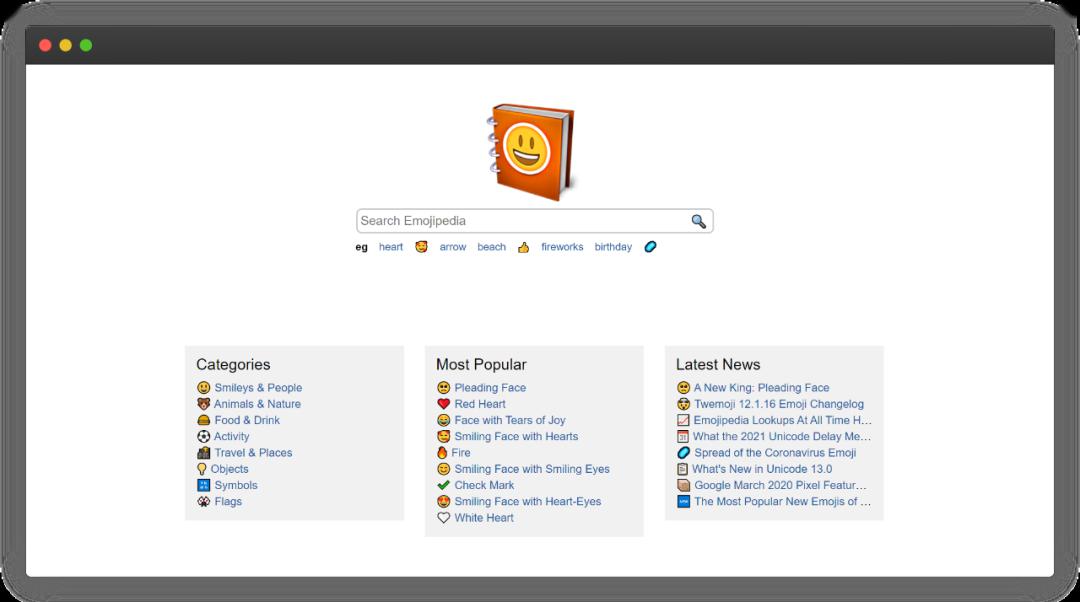Click the Fire emoji icon
This screenshot has height=602, width=1080.
click(442, 453)
